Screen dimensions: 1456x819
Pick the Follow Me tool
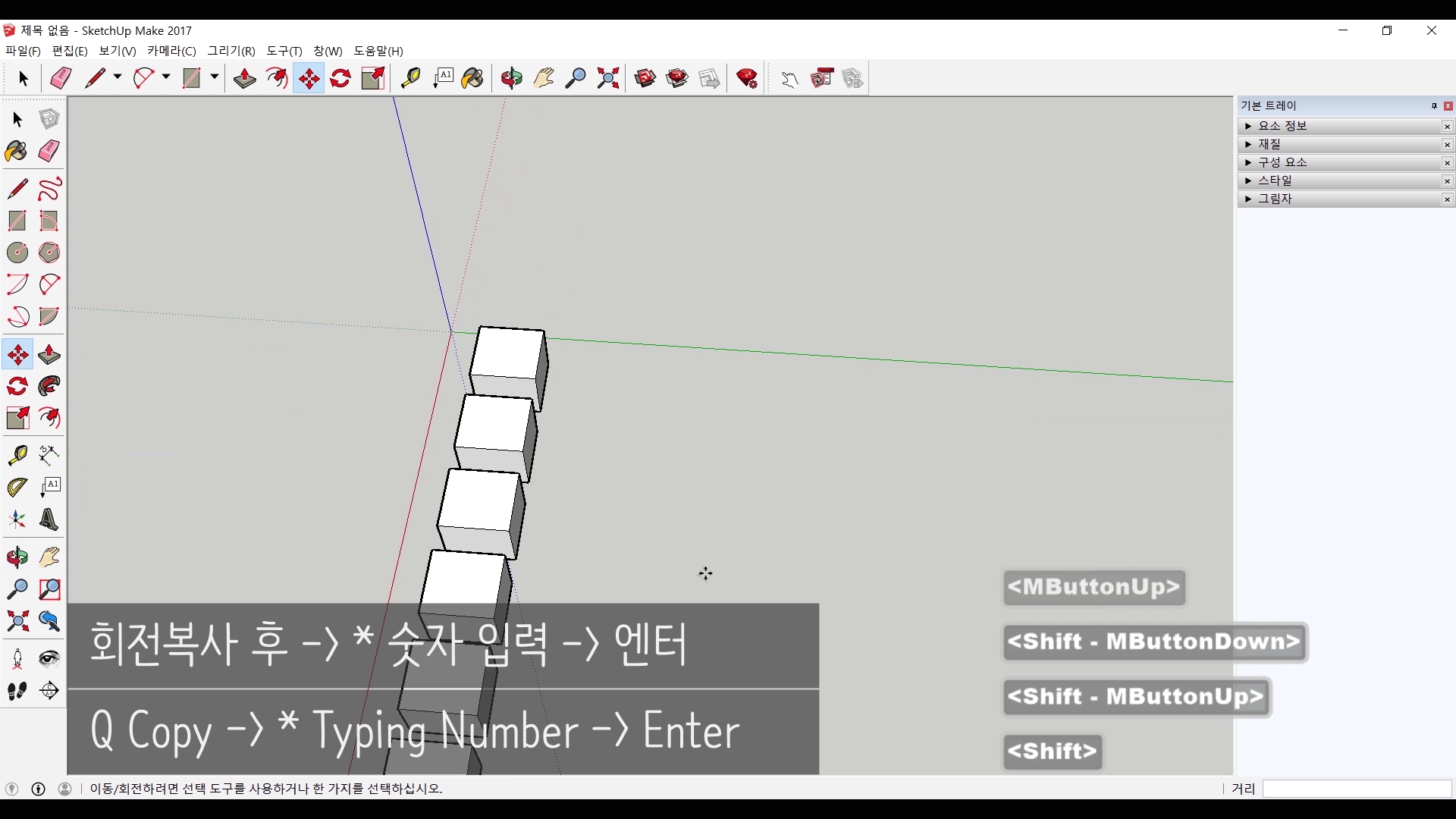[49, 387]
